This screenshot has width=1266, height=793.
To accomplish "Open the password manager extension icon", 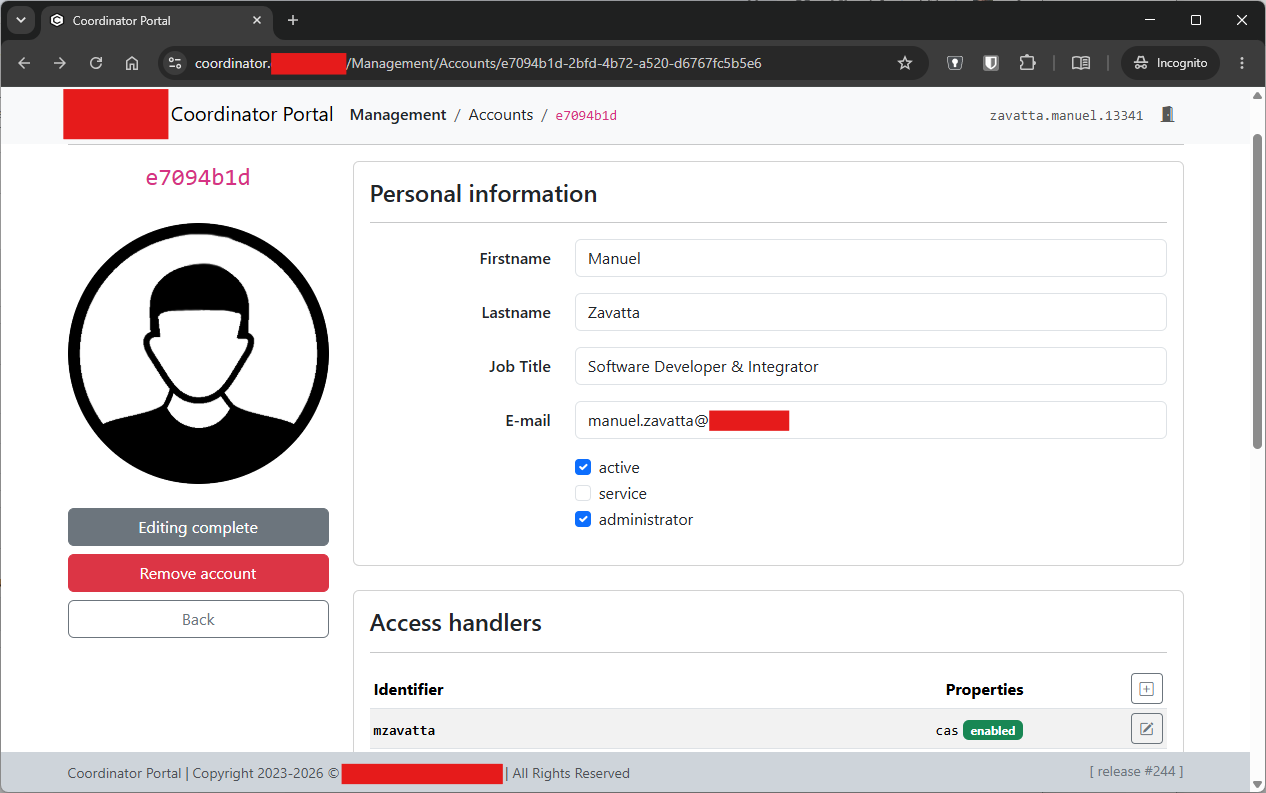I will [x=955, y=63].
